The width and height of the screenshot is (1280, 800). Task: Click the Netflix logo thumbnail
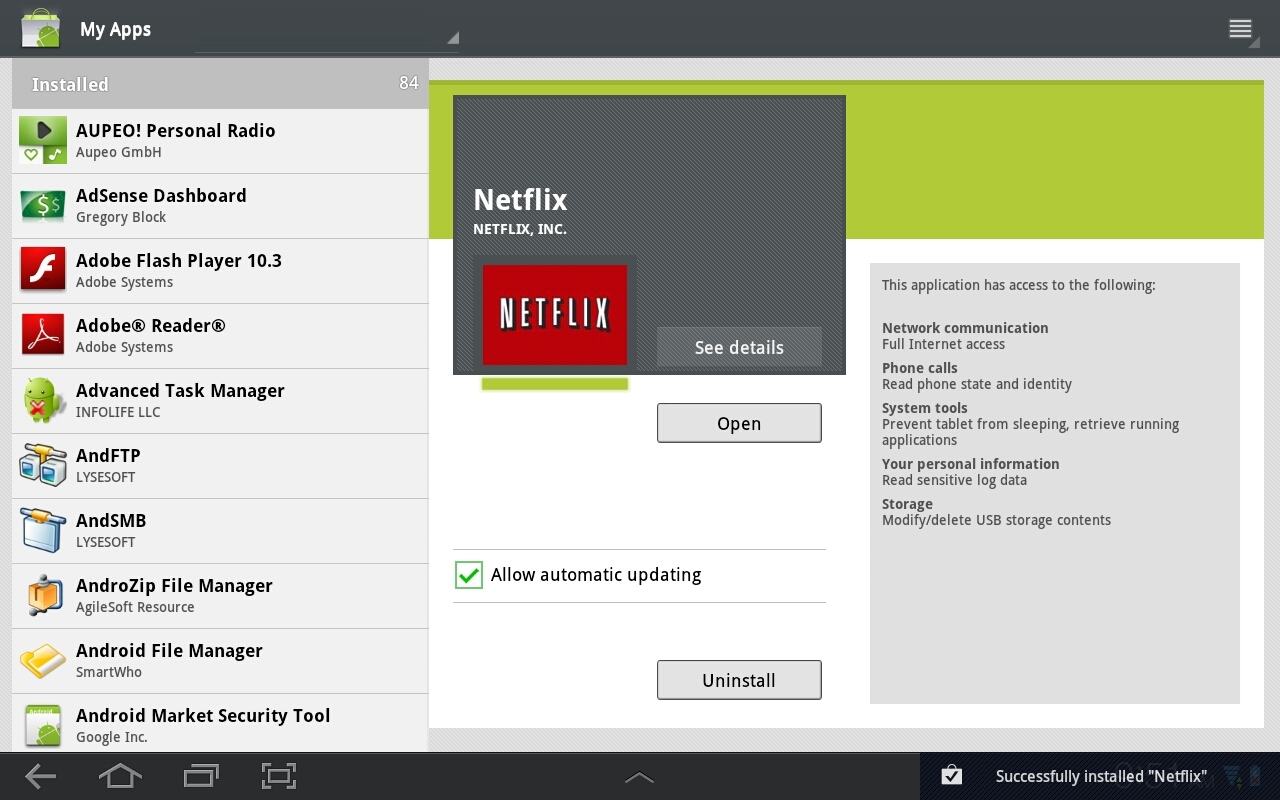555,314
